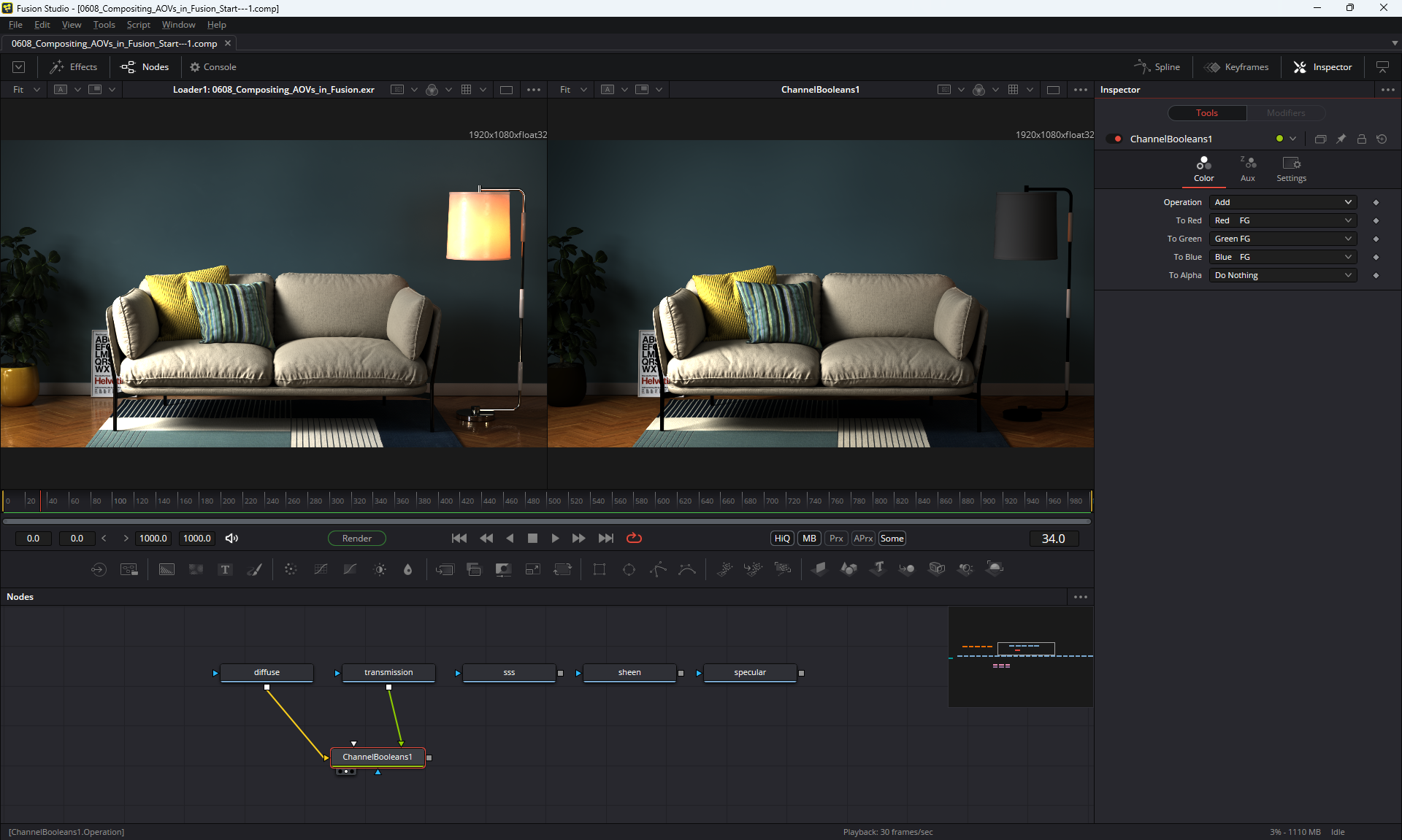Image resolution: width=1402 pixels, height=840 pixels.
Task: Add a Brightness Contrast tool from toolbar
Action: tap(380, 569)
